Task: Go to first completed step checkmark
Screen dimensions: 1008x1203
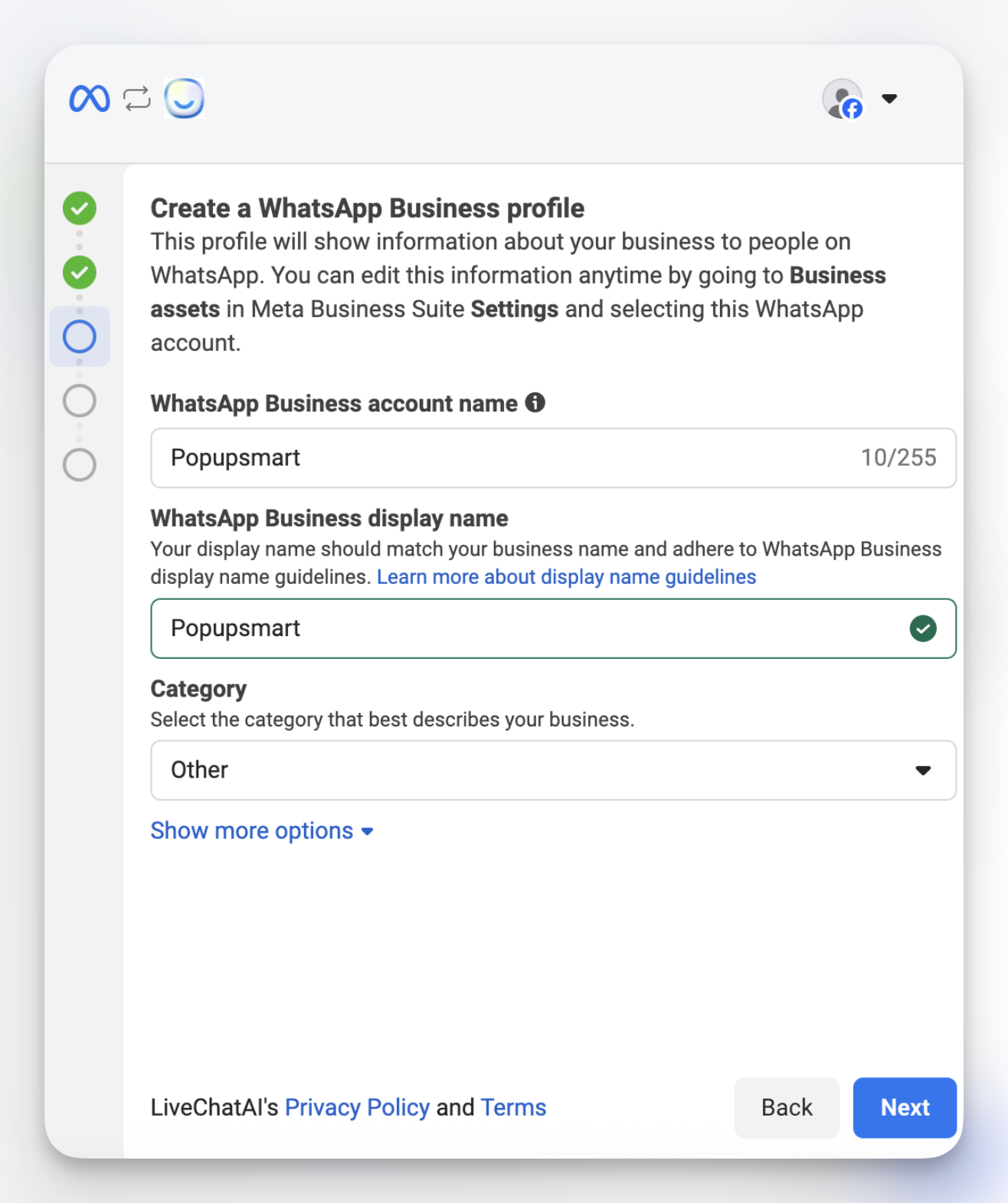Action: [80, 208]
